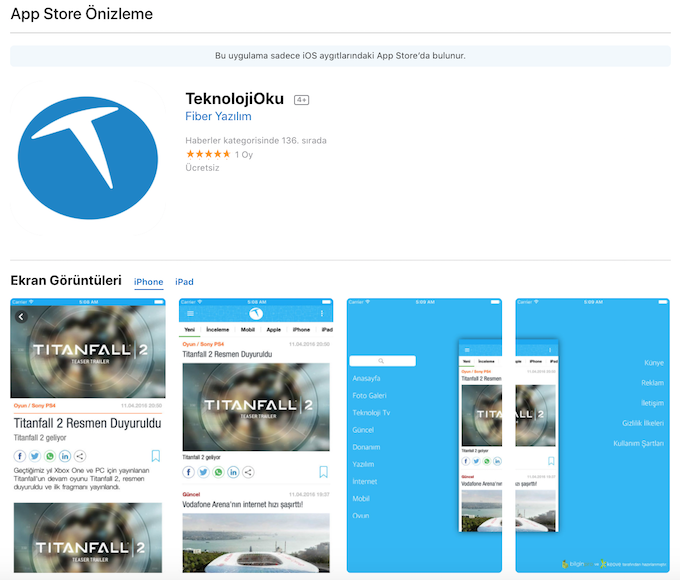
Task: Click the search field in third screenshot
Action: tap(382, 360)
